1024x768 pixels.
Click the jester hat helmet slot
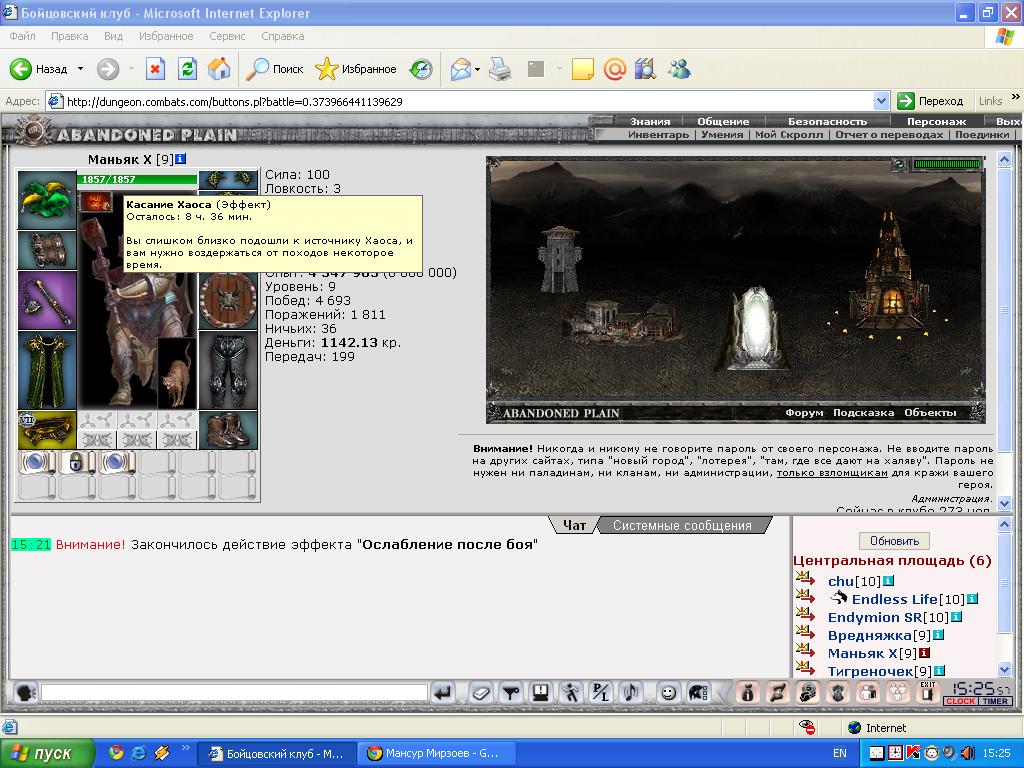pos(47,200)
